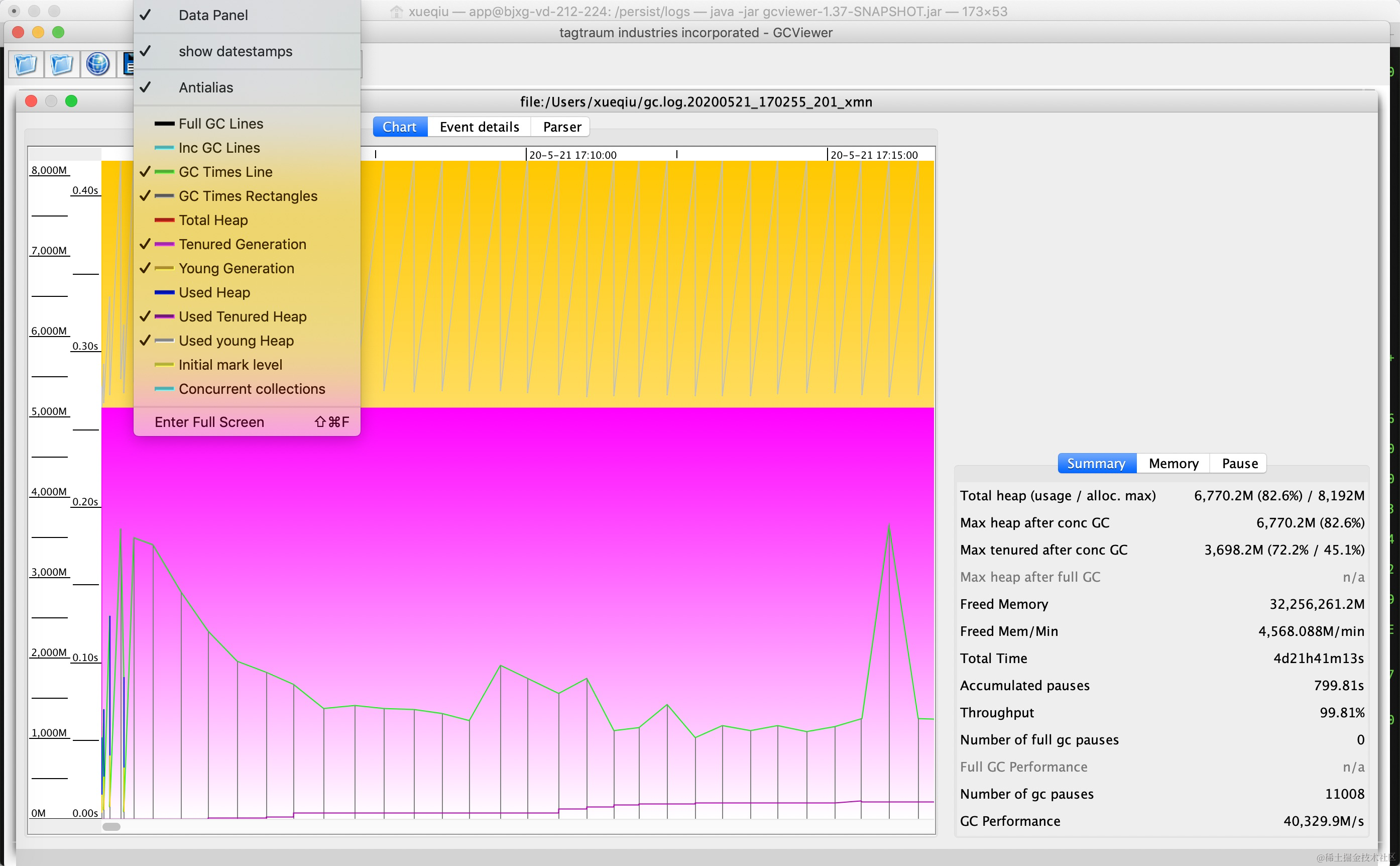Image resolution: width=1400 pixels, height=866 pixels.
Task: Toggle the Total Heap red line option
Action: (x=213, y=220)
